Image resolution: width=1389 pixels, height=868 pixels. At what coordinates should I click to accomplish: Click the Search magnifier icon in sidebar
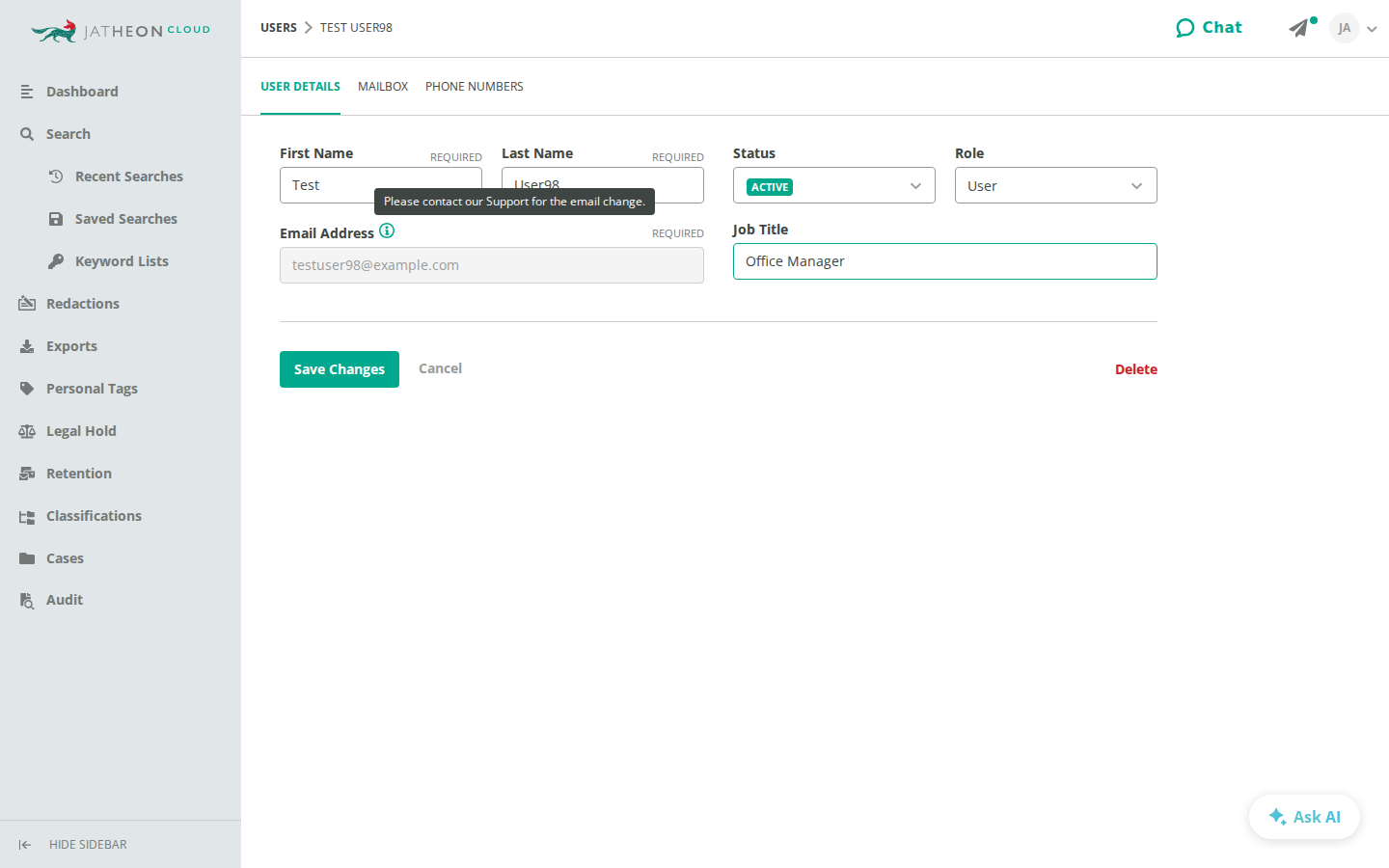coord(27,134)
